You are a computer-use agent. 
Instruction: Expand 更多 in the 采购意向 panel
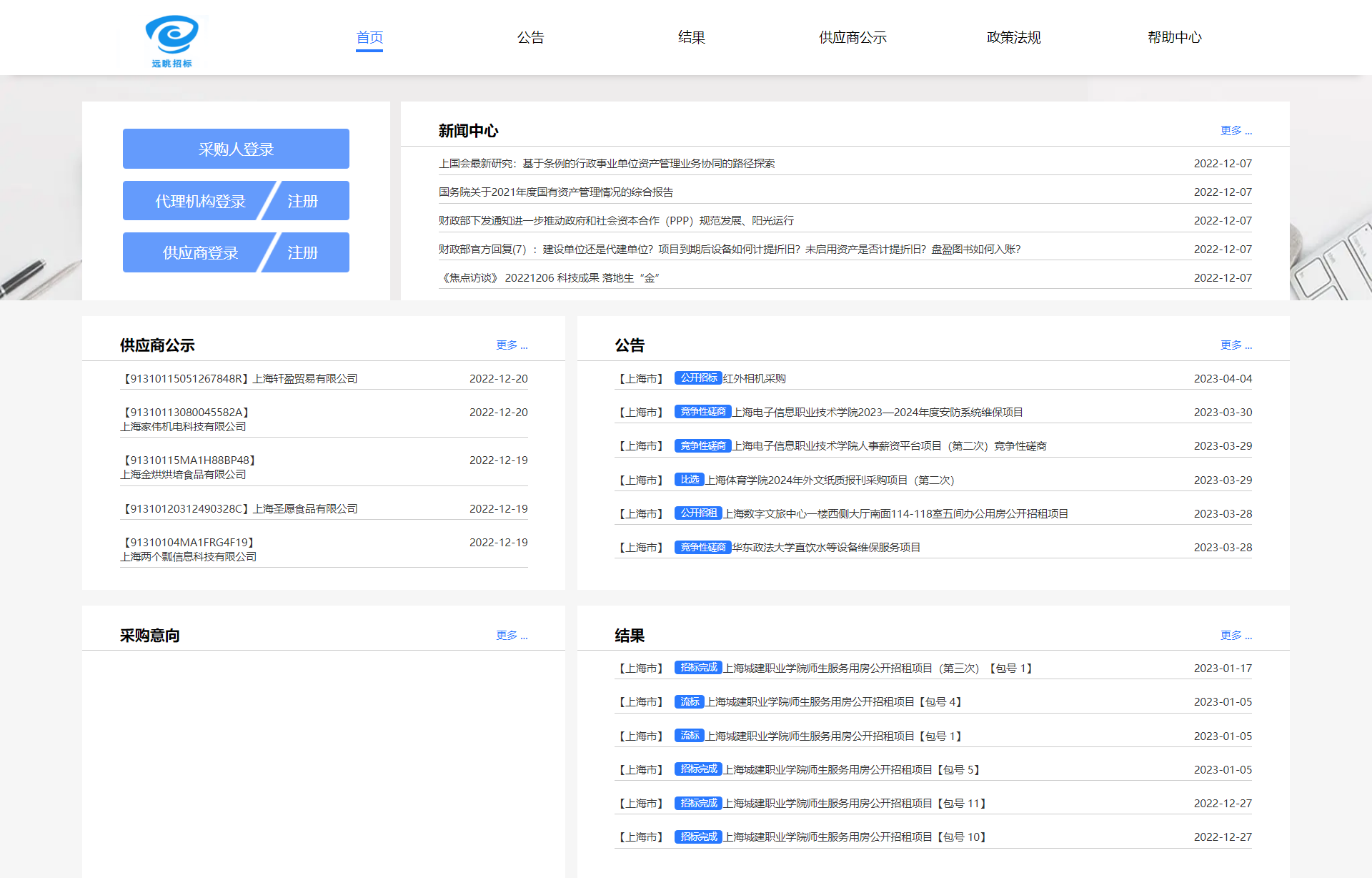(x=512, y=636)
